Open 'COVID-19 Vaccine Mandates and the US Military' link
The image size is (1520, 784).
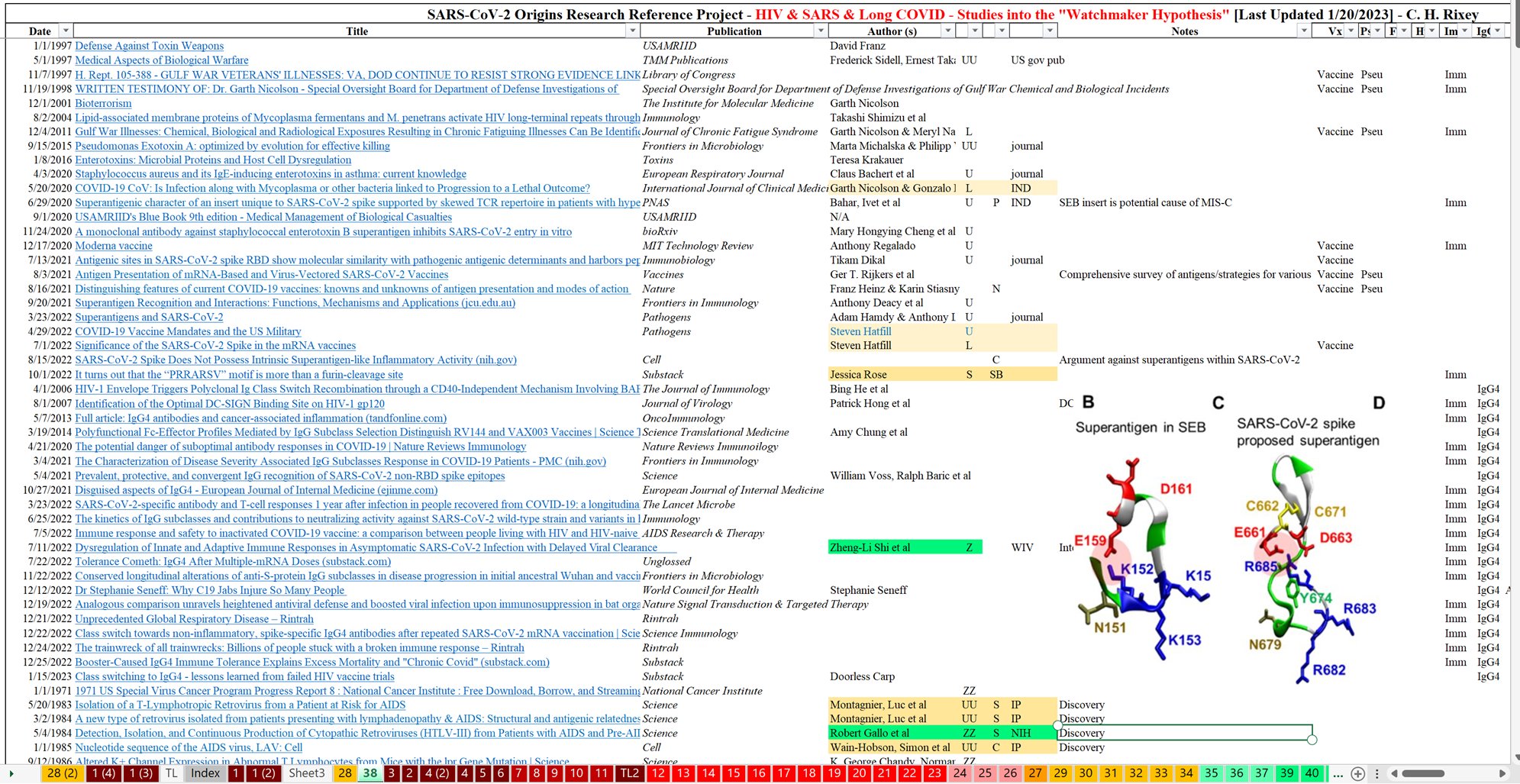[188, 331]
